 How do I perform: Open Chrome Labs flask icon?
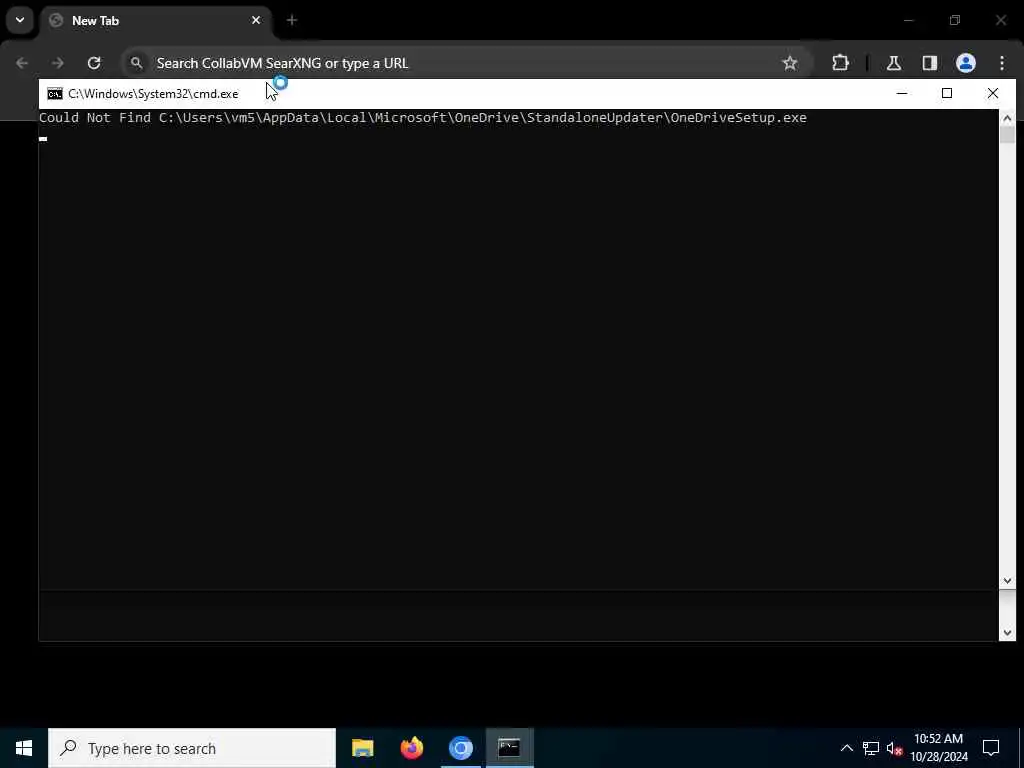pyautogui.click(x=894, y=63)
